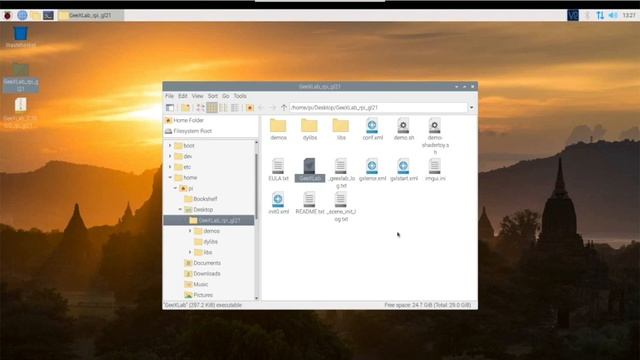
Task: Select the GeeXLab folder on the desktop
Action: coord(20,78)
